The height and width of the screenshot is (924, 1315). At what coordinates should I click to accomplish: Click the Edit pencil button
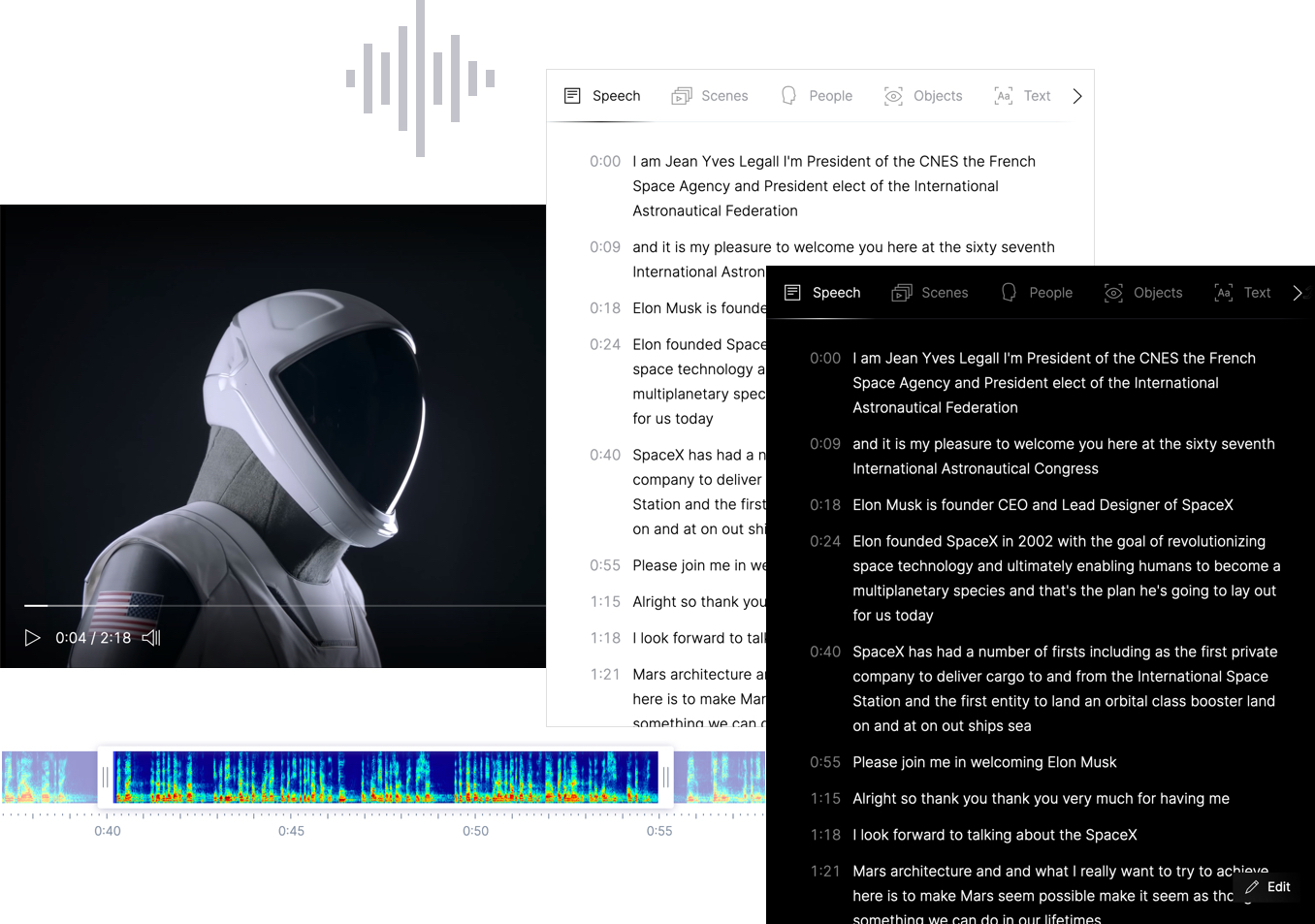point(1267,887)
